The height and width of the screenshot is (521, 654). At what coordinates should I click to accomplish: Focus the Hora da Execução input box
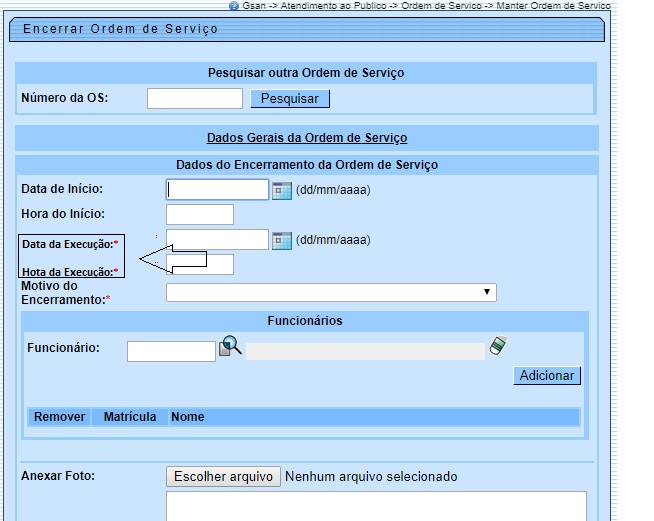tap(200, 265)
